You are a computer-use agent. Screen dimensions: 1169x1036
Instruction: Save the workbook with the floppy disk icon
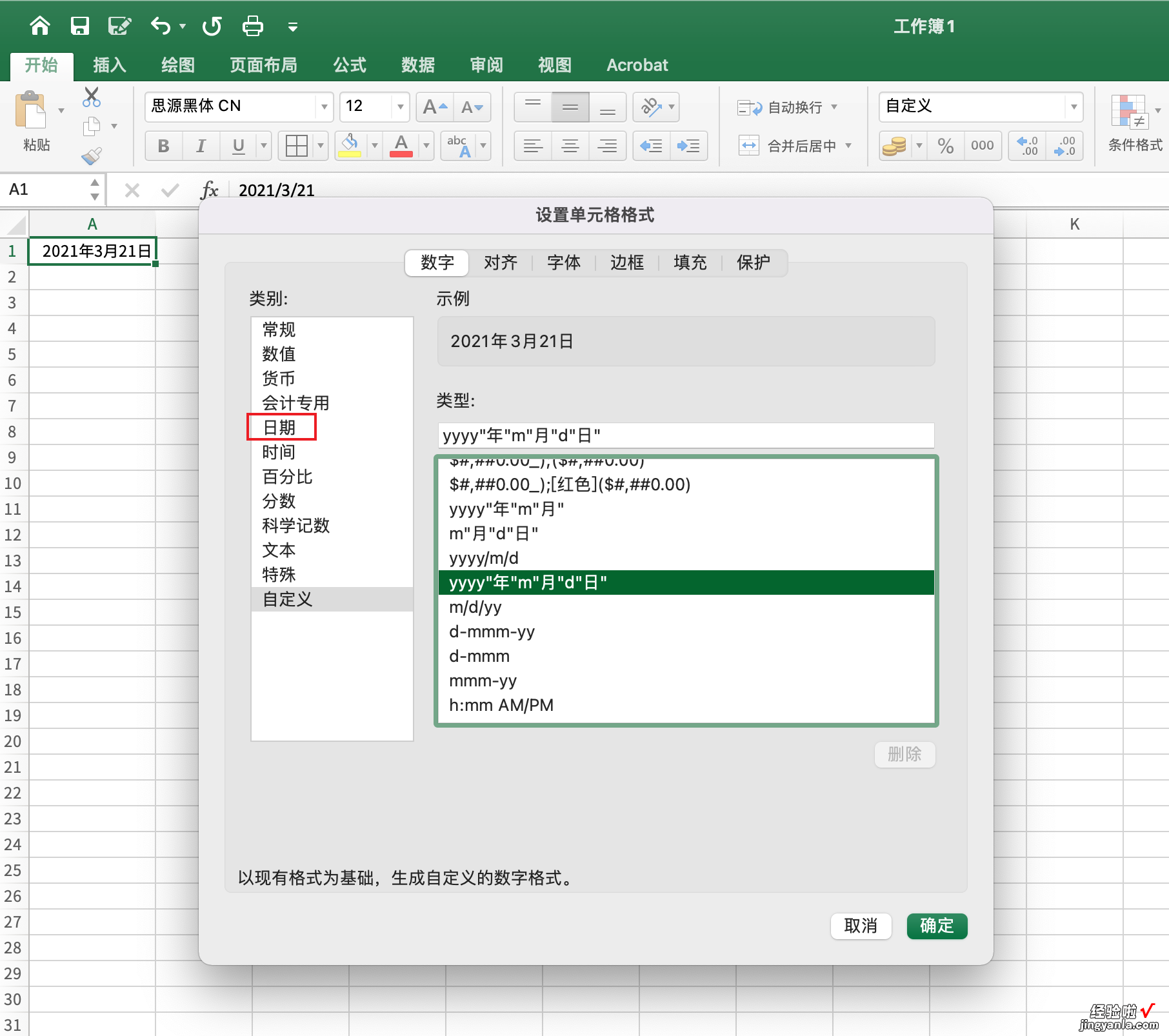pos(80,26)
